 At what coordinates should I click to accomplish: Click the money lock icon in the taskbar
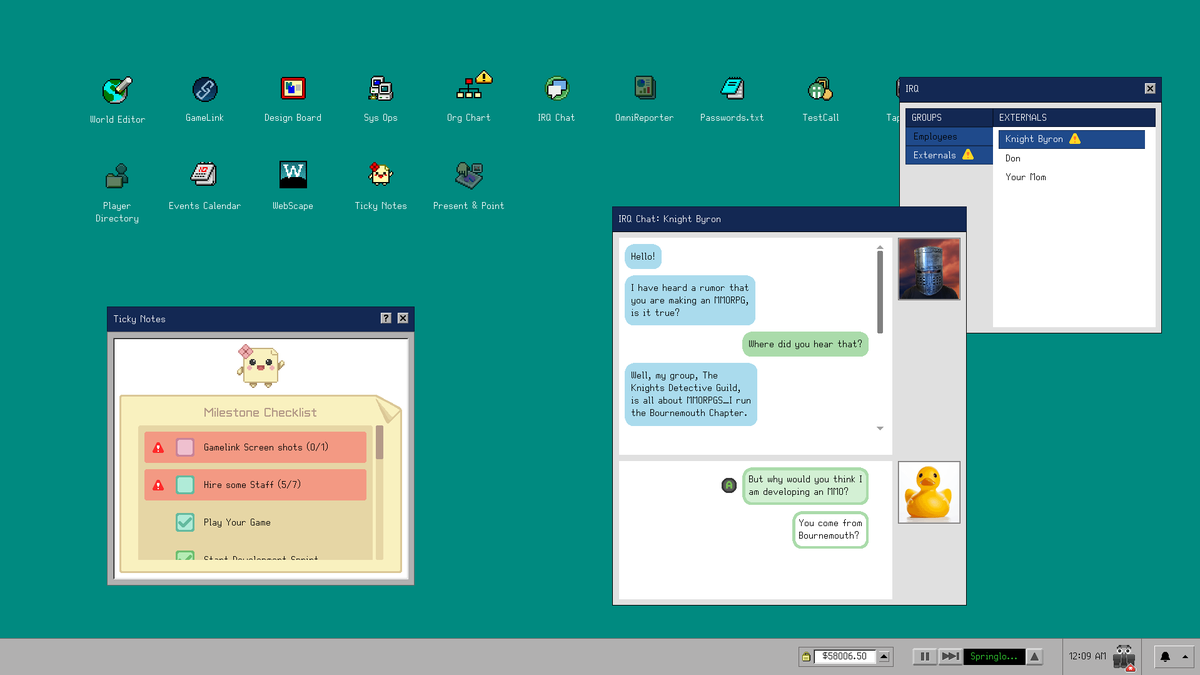(x=805, y=657)
